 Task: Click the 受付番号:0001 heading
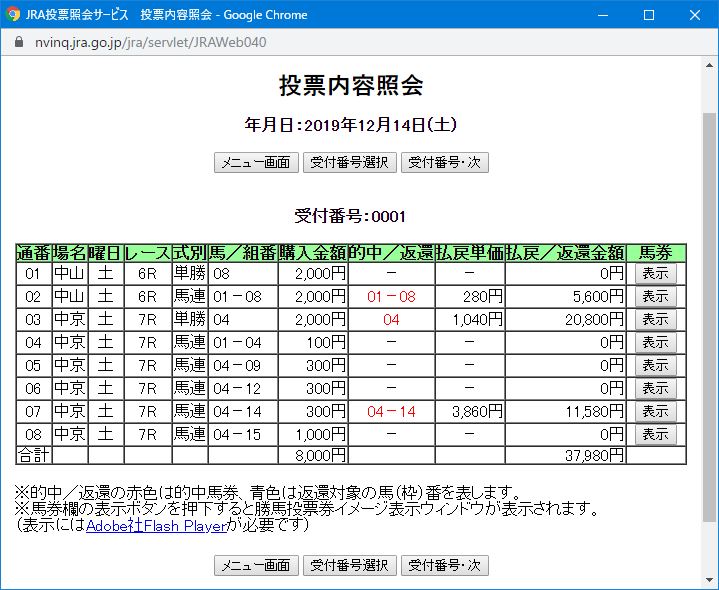(x=350, y=216)
